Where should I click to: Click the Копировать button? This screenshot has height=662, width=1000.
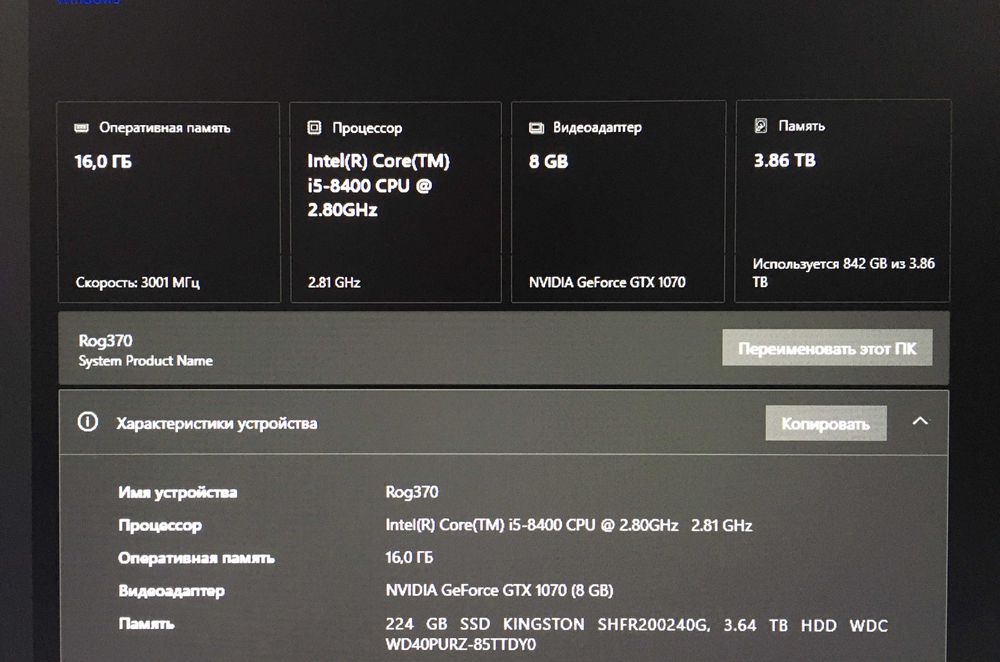point(826,423)
